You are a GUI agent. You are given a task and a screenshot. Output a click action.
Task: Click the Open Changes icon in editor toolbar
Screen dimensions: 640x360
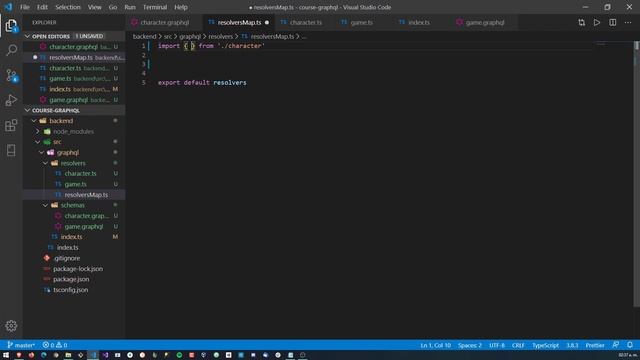click(581, 22)
